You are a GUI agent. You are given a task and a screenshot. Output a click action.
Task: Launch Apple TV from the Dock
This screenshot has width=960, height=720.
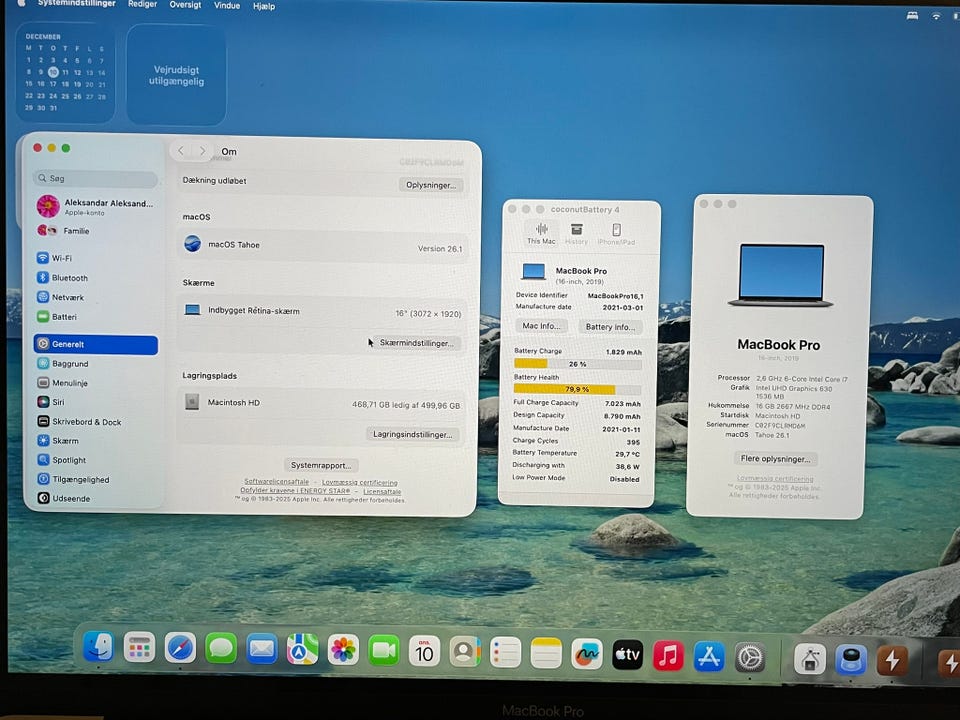point(628,654)
